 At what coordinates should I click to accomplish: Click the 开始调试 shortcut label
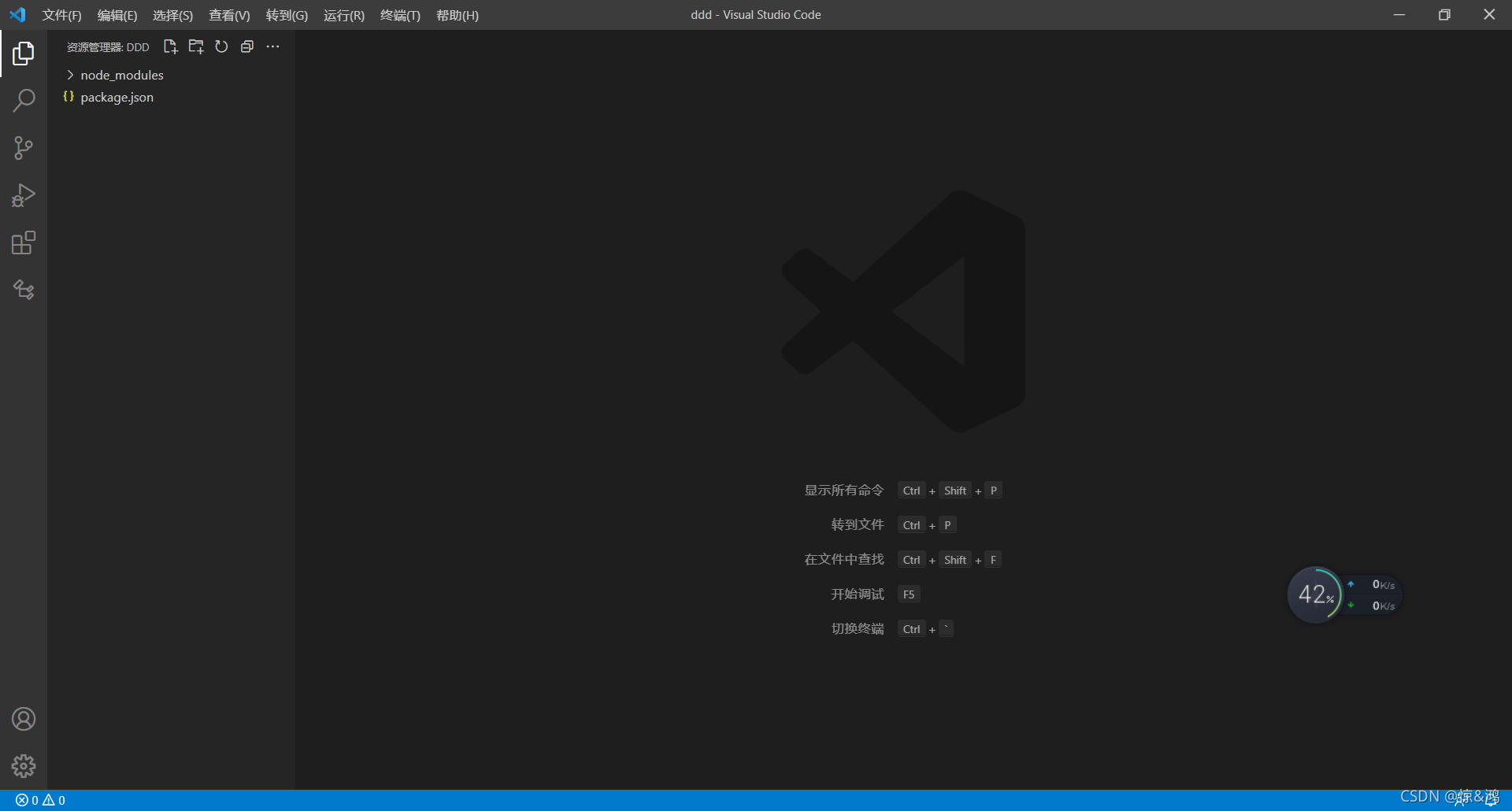858,594
